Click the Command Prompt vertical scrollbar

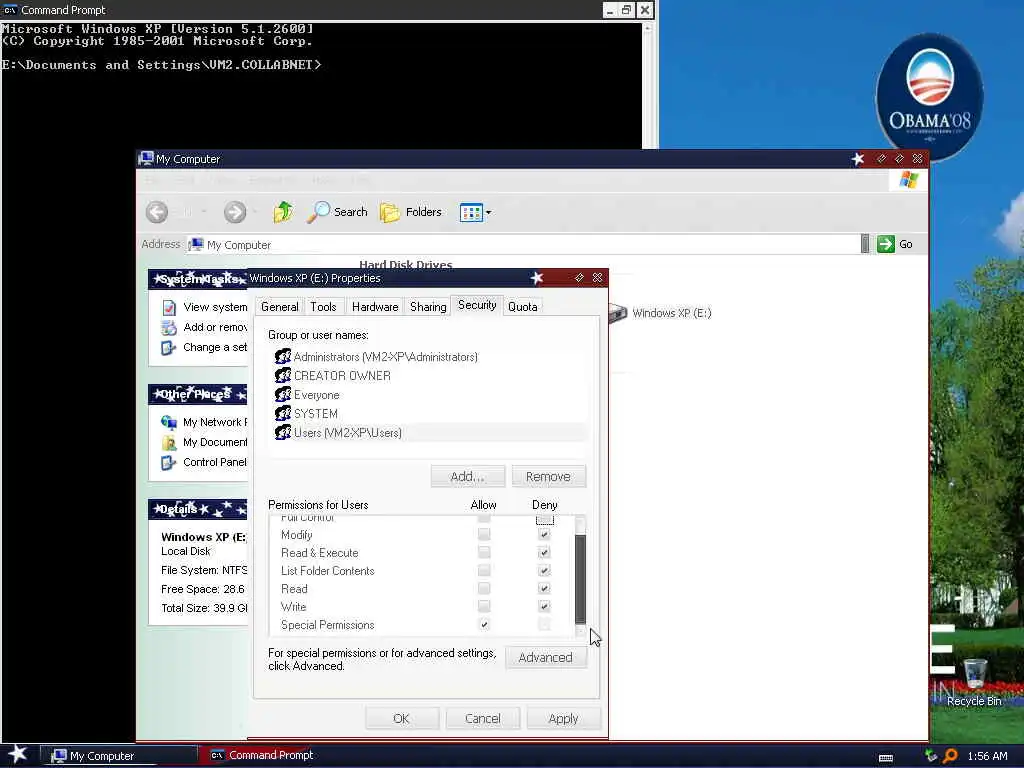pos(648,86)
